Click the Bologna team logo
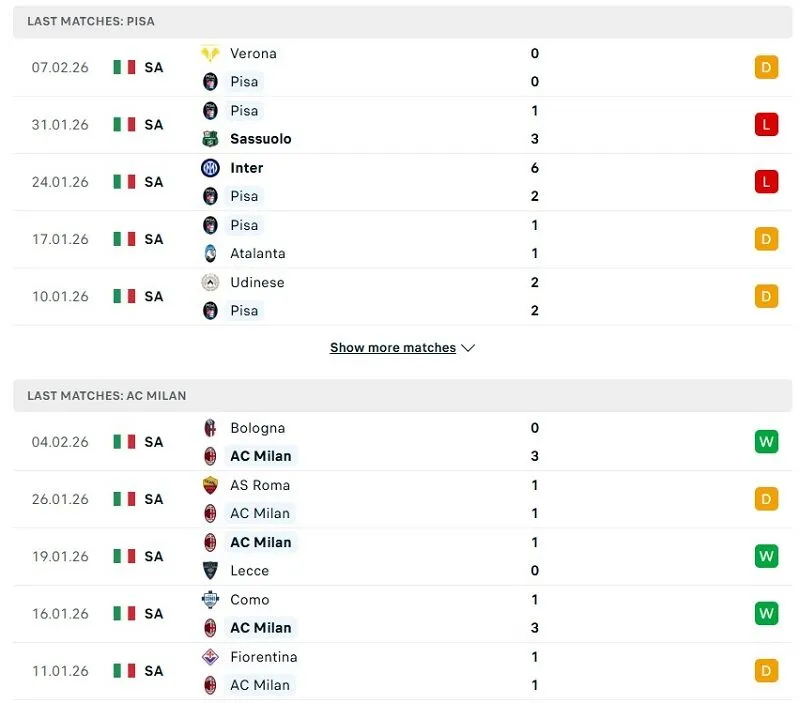The width and height of the screenshot is (800, 703). point(210,428)
